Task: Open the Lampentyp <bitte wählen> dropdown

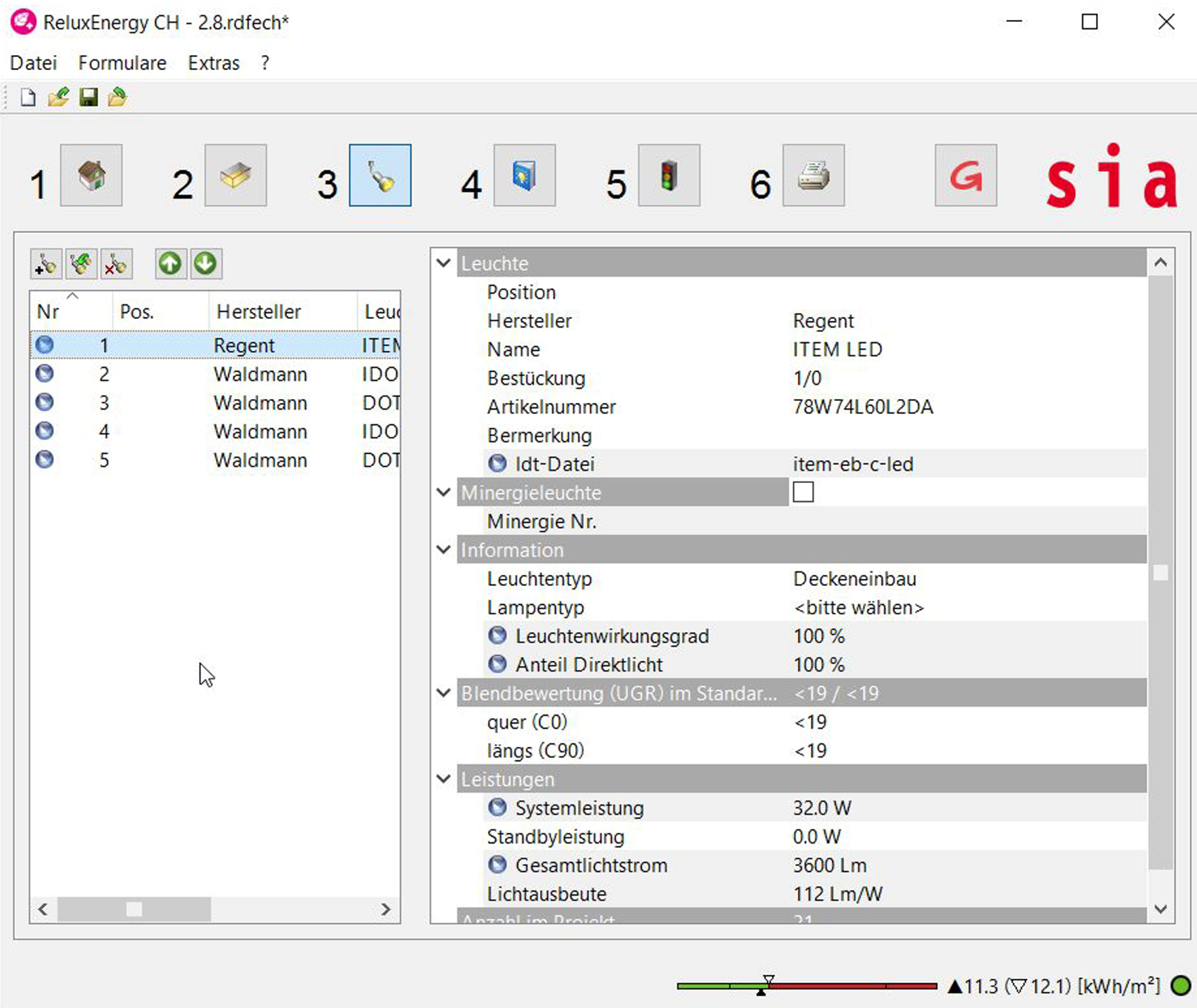Action: [x=968, y=607]
